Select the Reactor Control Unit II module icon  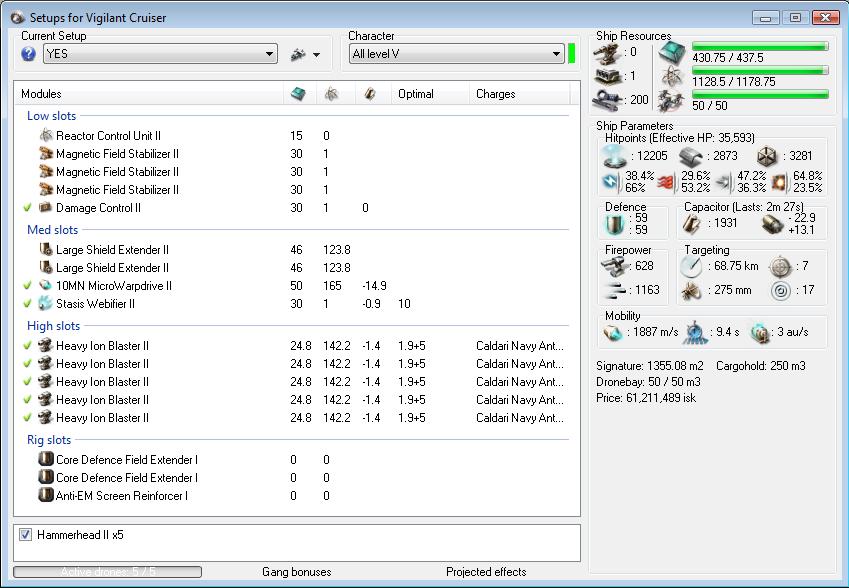pos(46,136)
